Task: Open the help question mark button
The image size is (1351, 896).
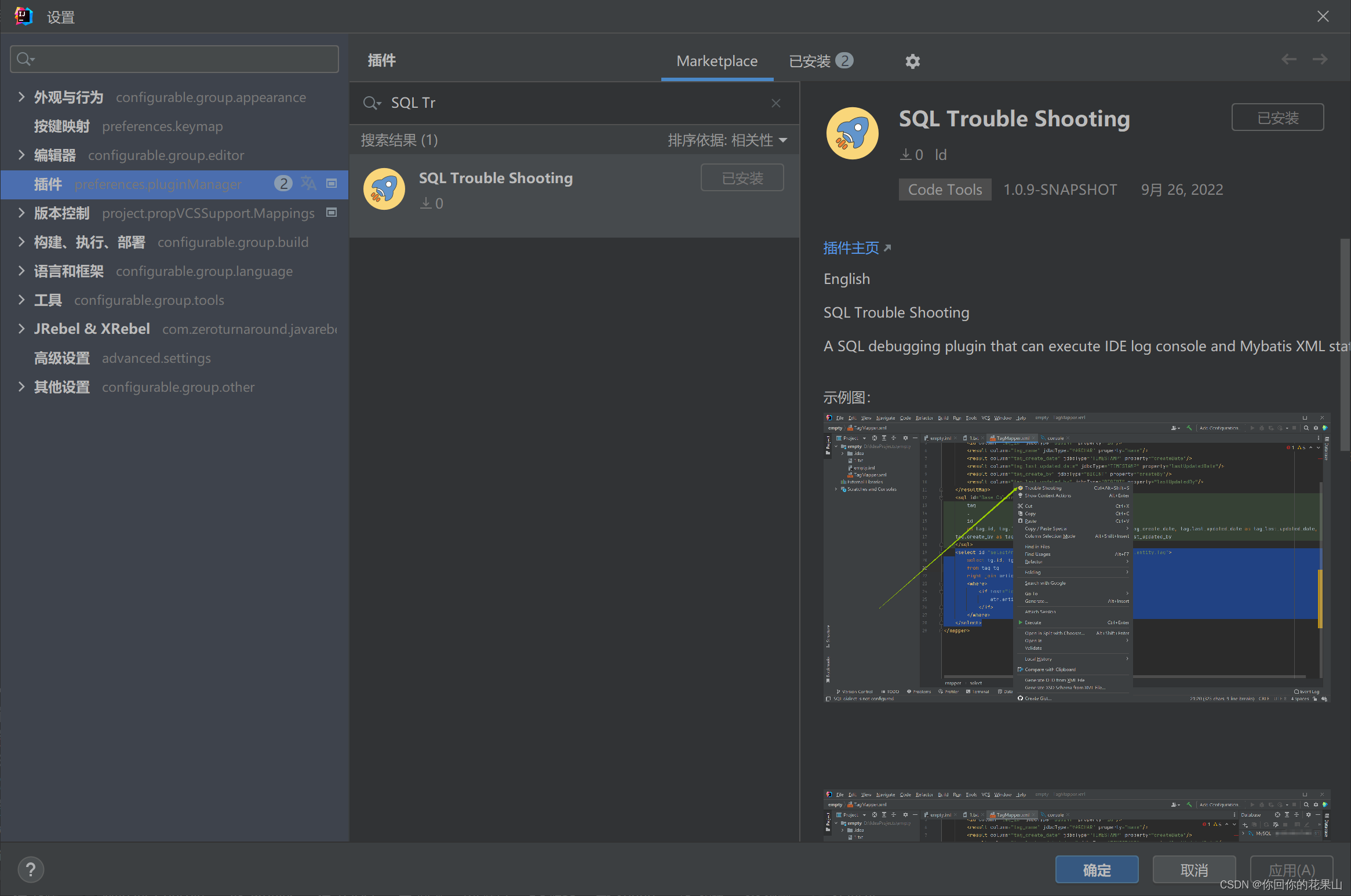Action: [31, 869]
